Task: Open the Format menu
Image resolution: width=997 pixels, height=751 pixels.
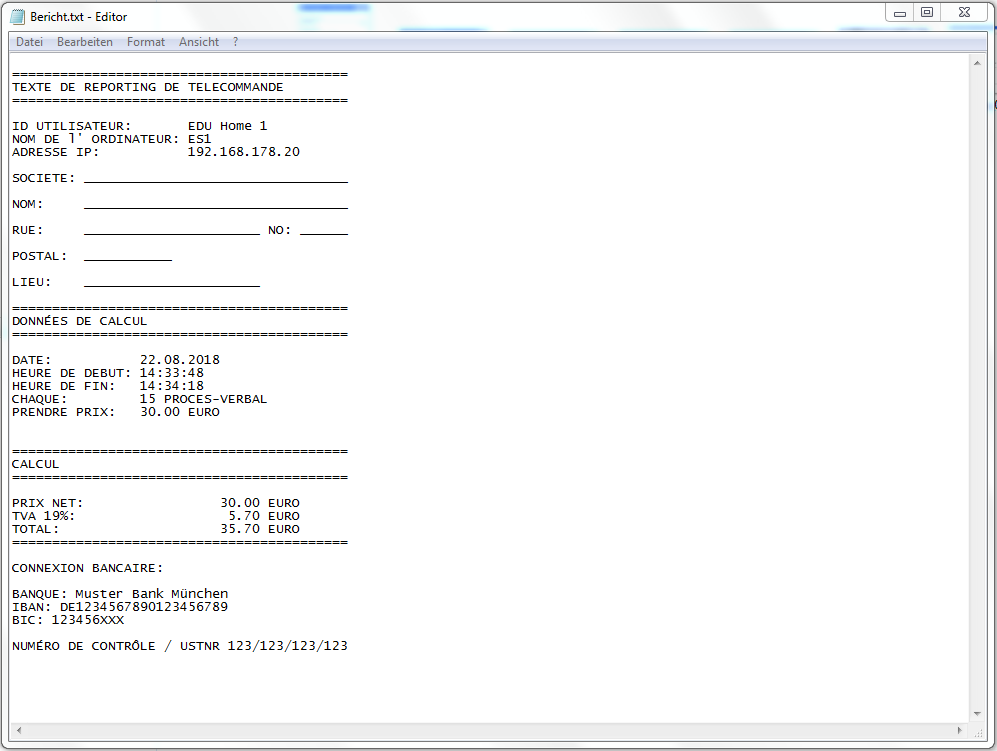Action: click(x=145, y=41)
